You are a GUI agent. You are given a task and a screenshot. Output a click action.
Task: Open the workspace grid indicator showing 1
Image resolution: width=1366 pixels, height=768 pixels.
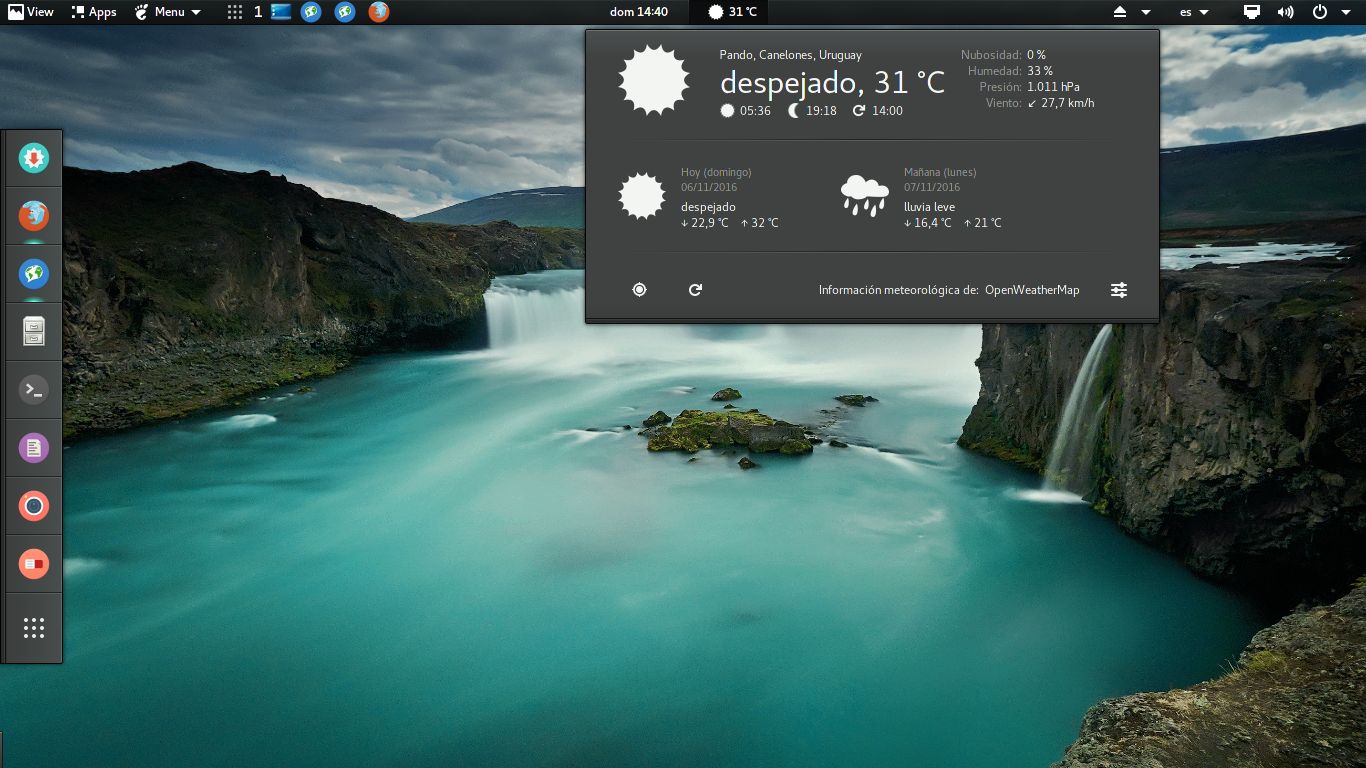pos(245,12)
